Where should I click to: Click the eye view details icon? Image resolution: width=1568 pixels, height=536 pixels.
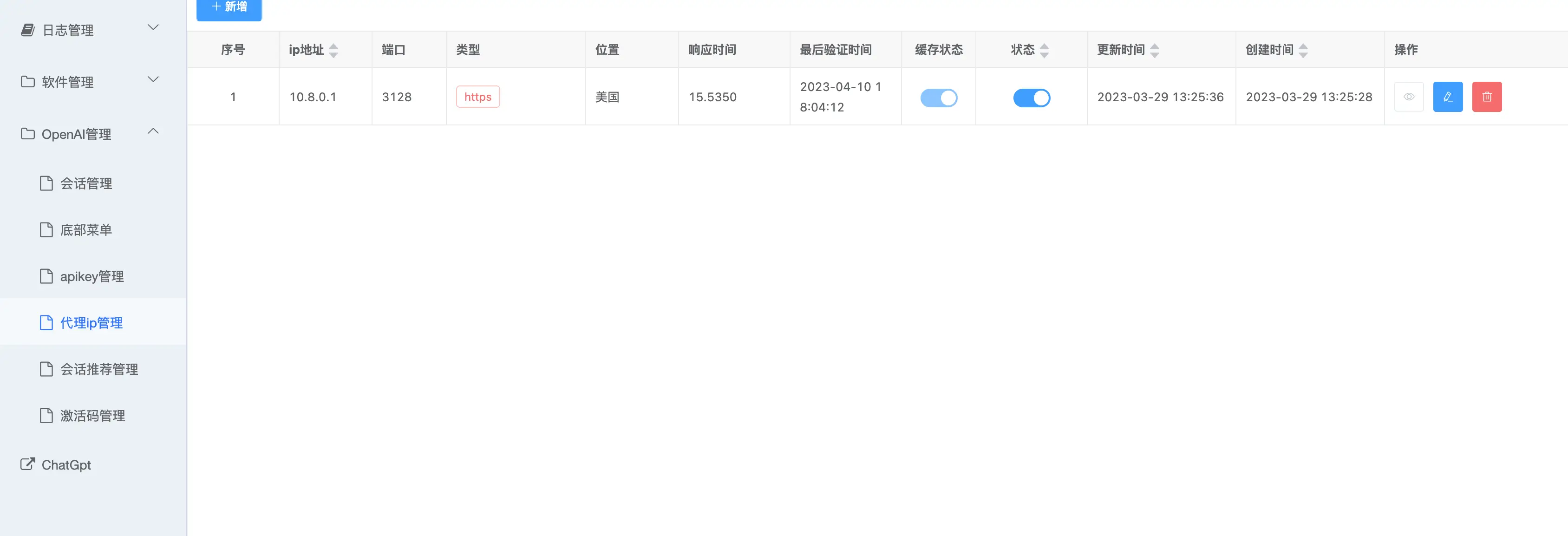tap(1409, 97)
